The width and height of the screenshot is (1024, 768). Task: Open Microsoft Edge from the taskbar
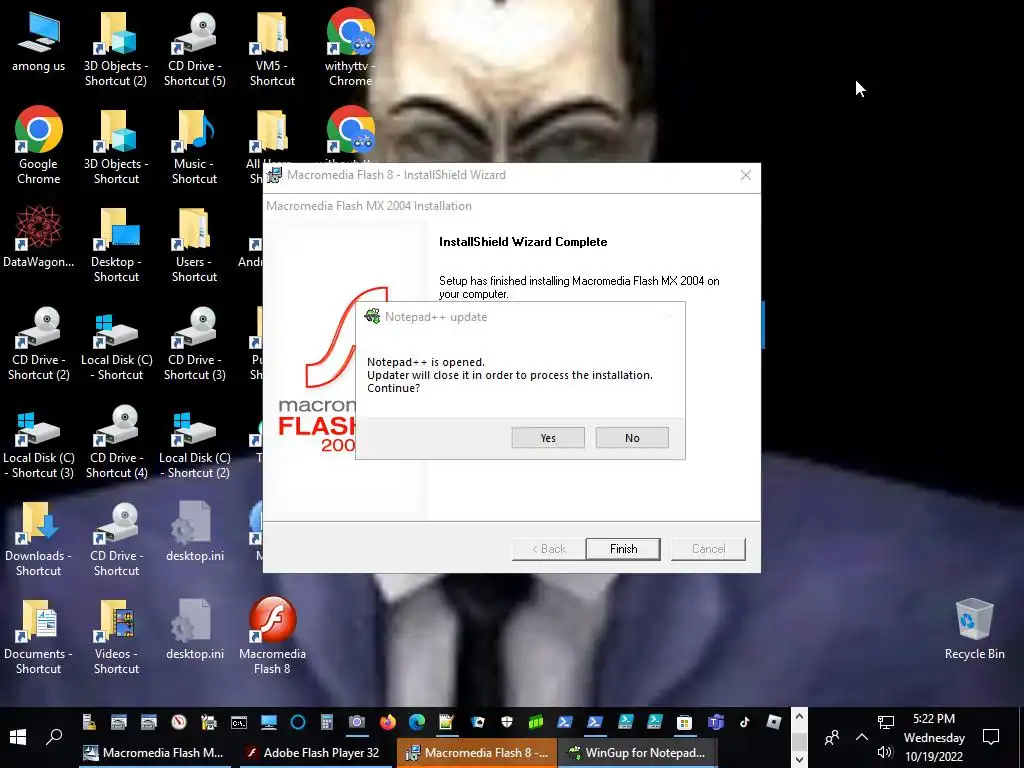click(x=417, y=722)
